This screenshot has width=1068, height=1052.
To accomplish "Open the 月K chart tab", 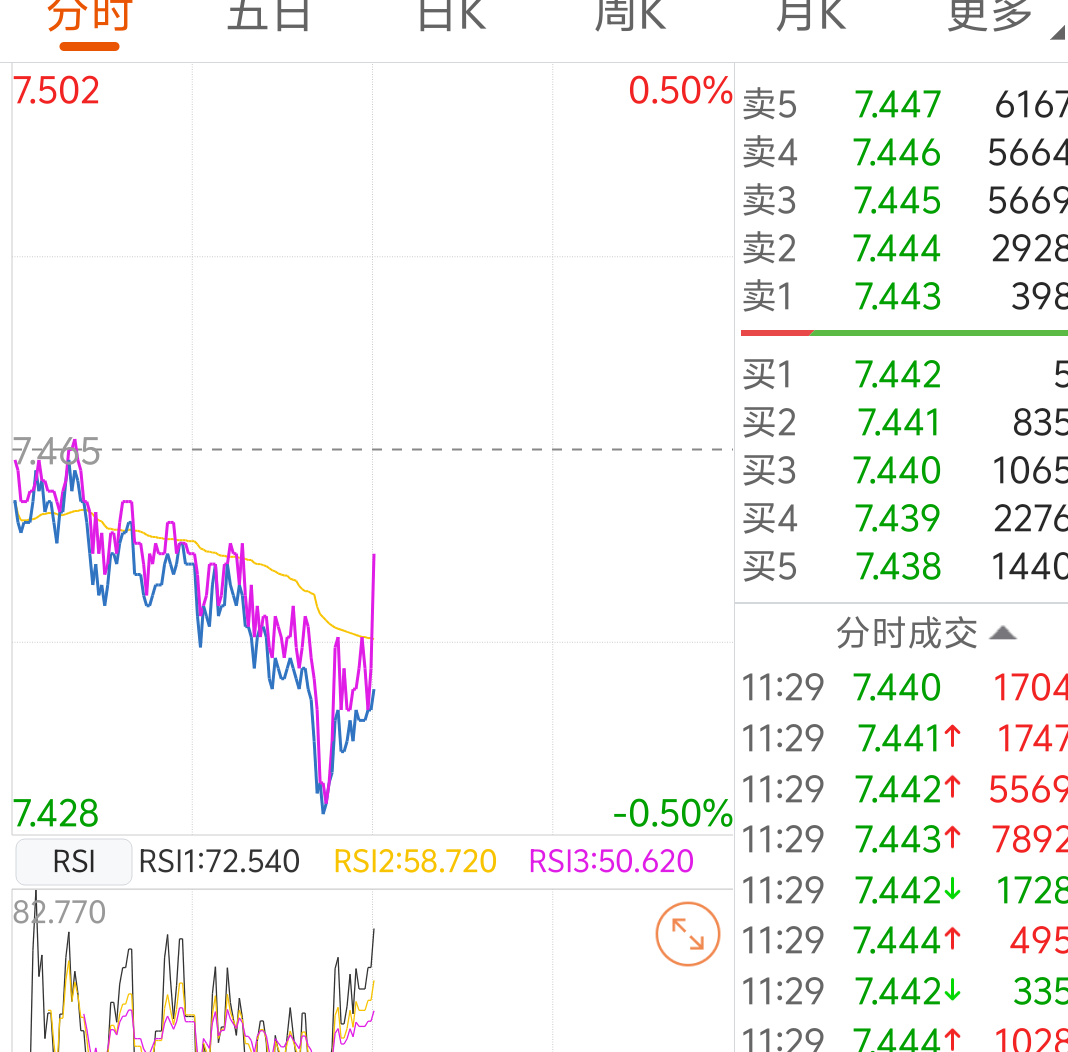I will (x=811, y=16).
